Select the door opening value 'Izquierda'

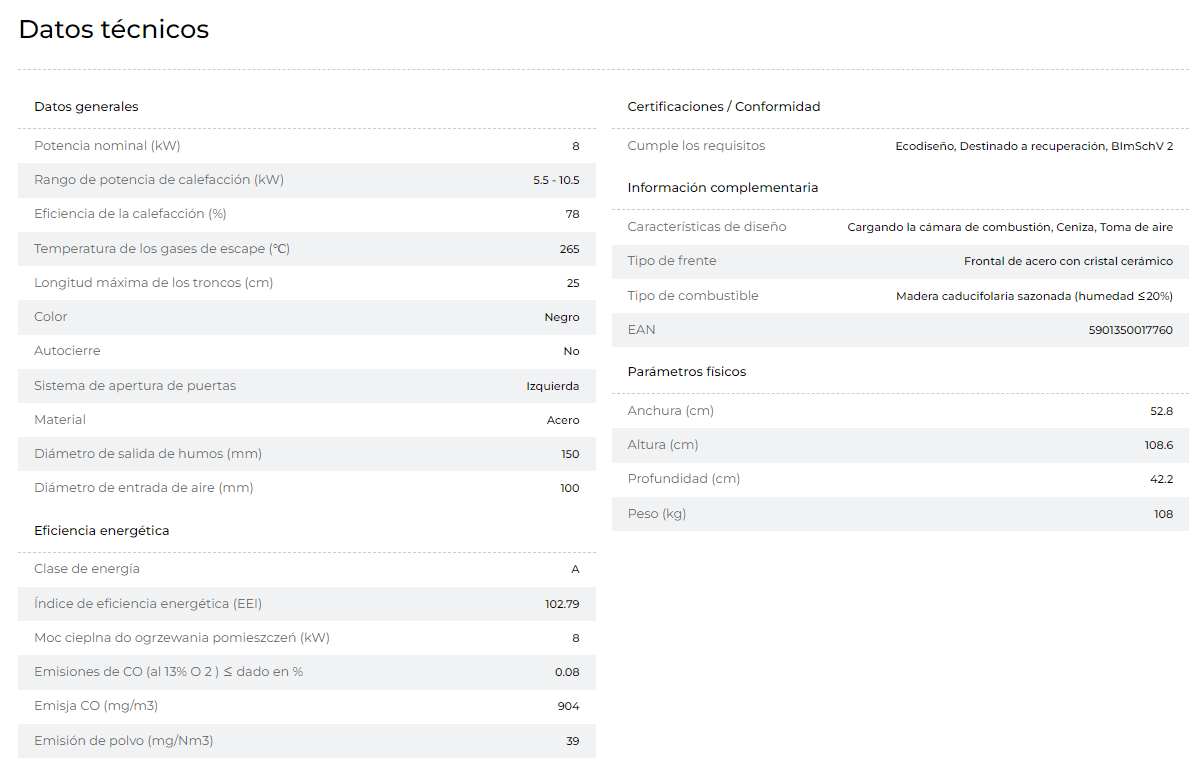[553, 386]
